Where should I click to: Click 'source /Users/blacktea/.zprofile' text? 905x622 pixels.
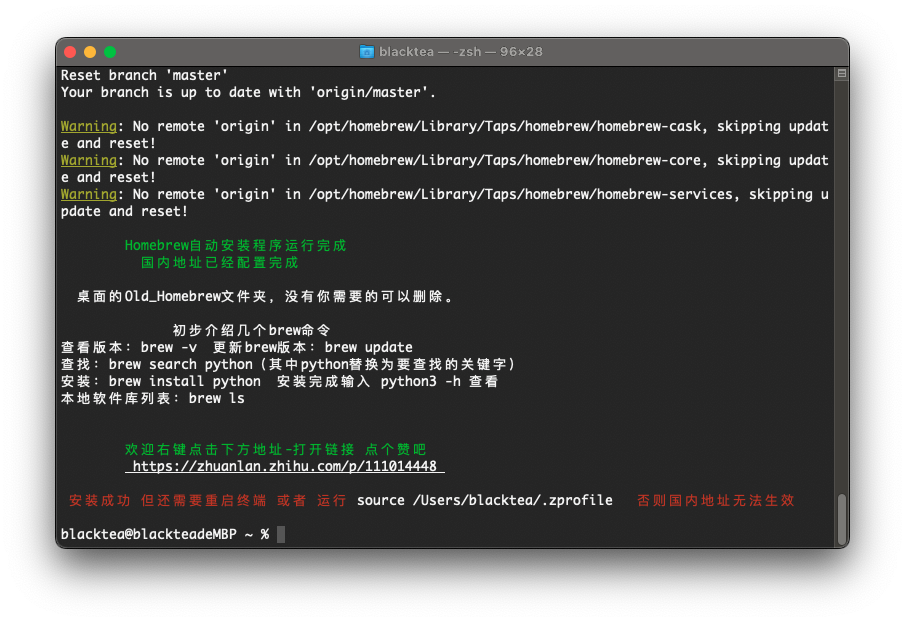(485, 500)
